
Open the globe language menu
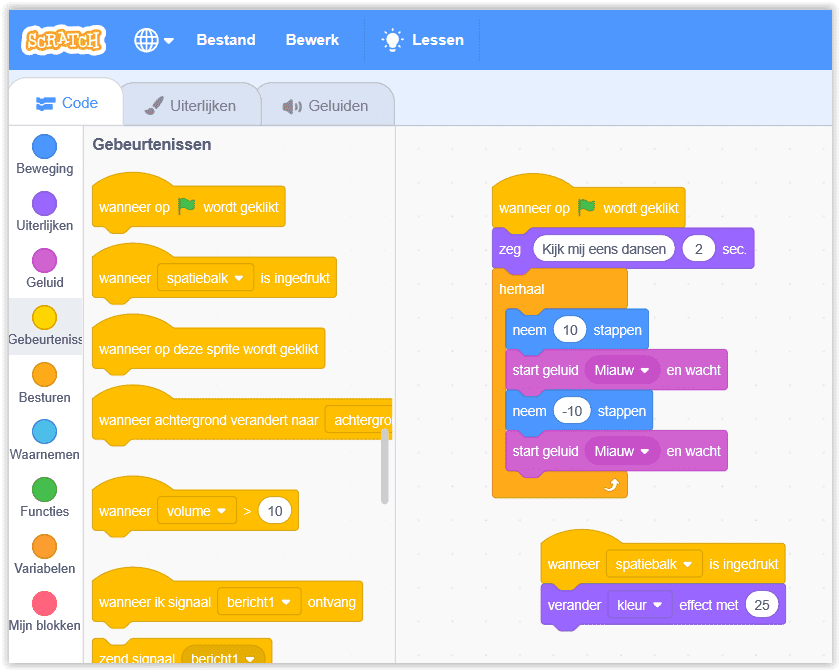pyautogui.click(x=153, y=40)
